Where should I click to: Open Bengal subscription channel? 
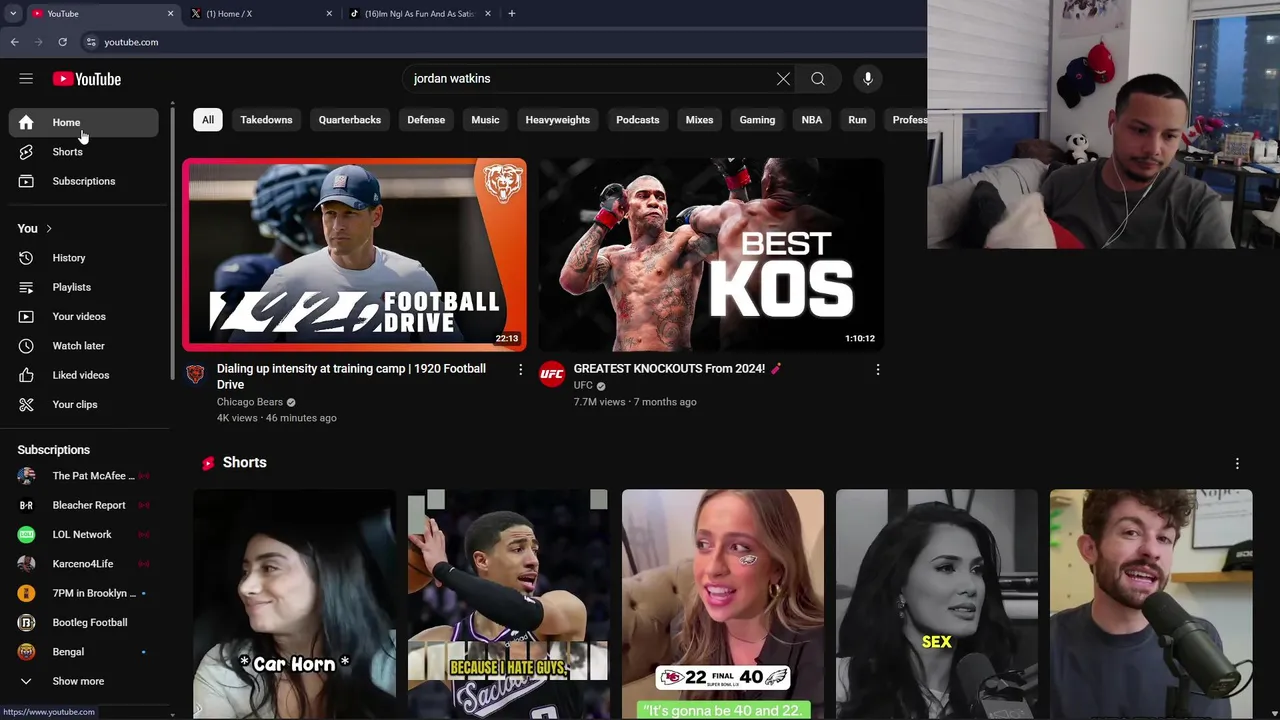tap(84, 652)
